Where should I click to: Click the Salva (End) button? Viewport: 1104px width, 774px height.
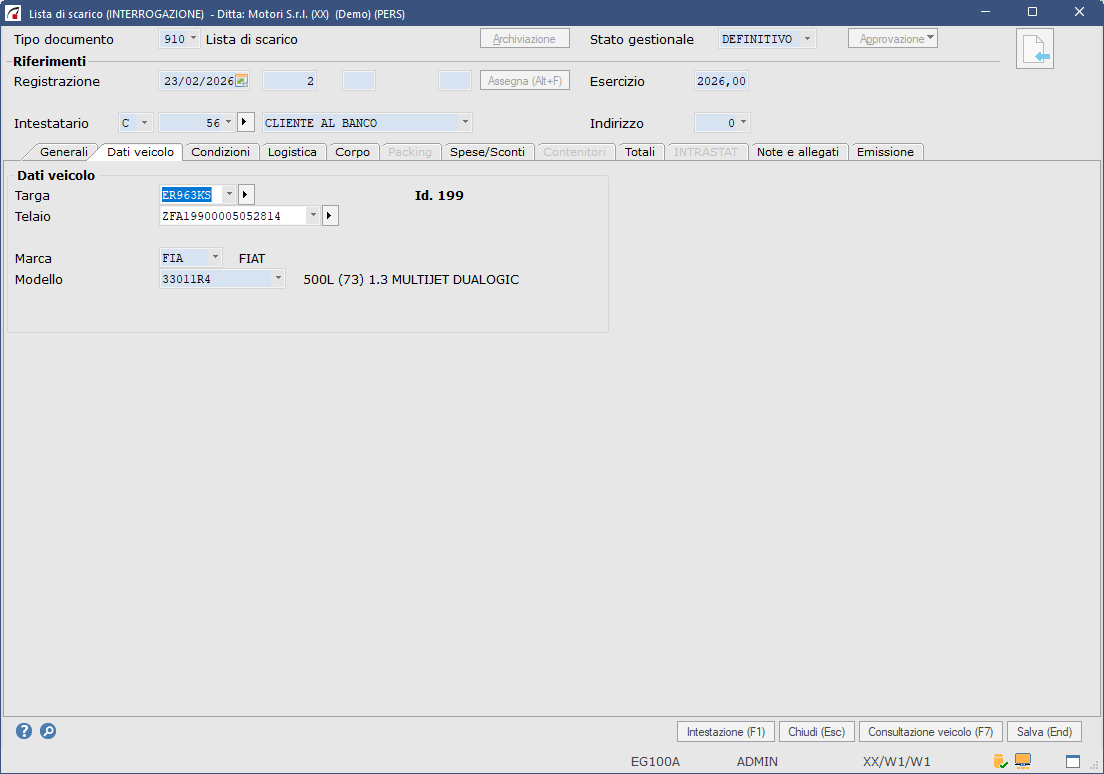1044,732
